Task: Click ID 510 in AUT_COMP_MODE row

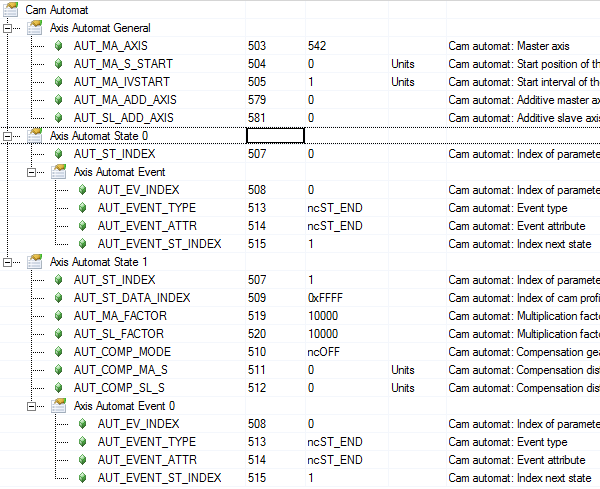Action: [257, 351]
